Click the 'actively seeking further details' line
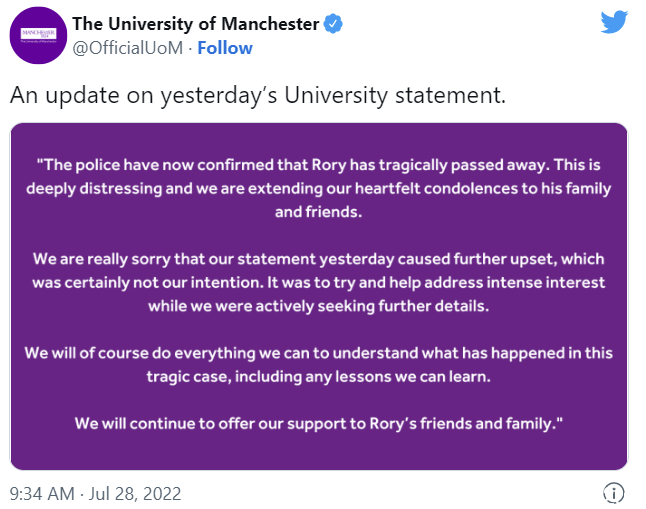The width and height of the screenshot is (646, 509). [x=319, y=306]
